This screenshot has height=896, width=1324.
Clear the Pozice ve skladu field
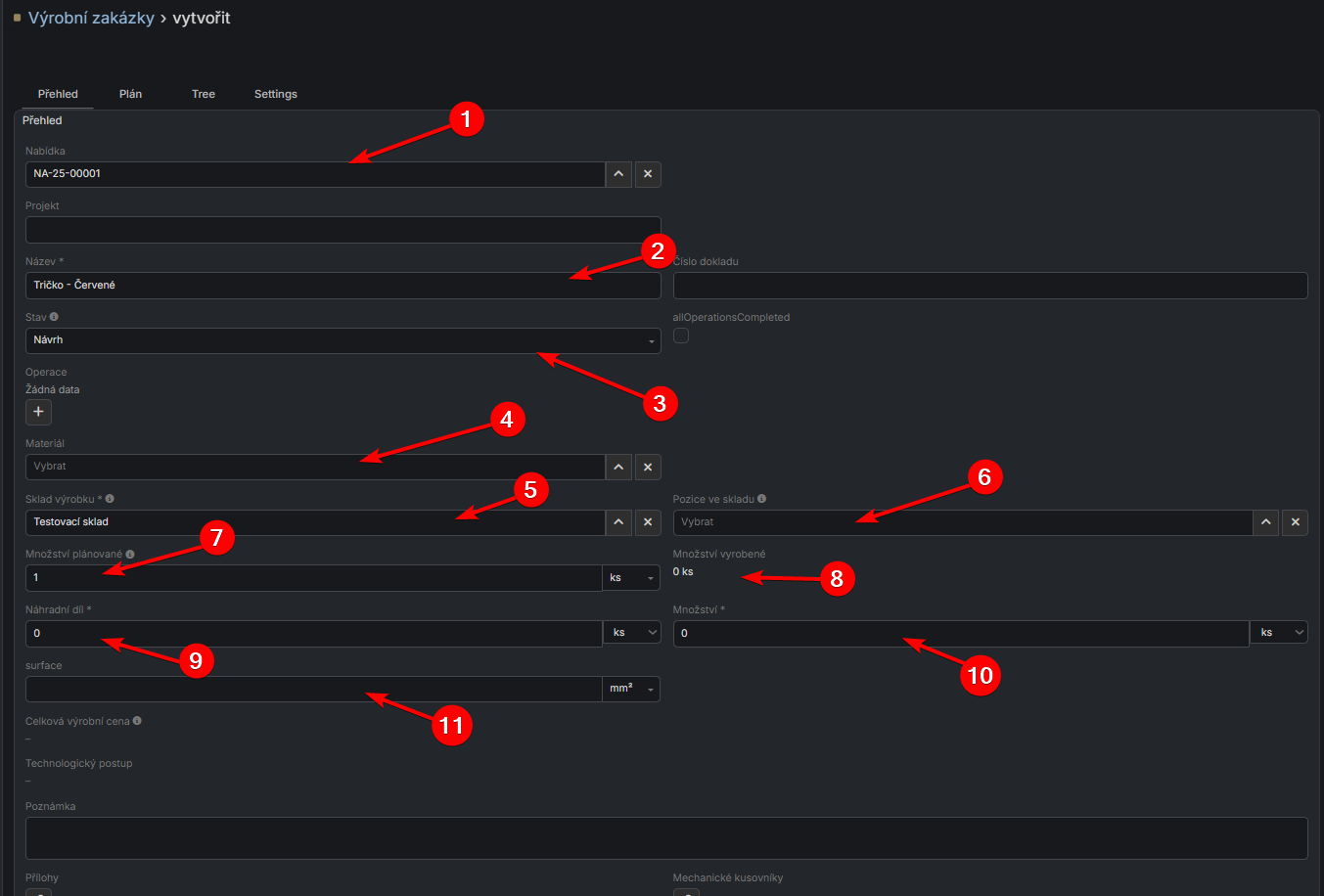coord(1295,522)
